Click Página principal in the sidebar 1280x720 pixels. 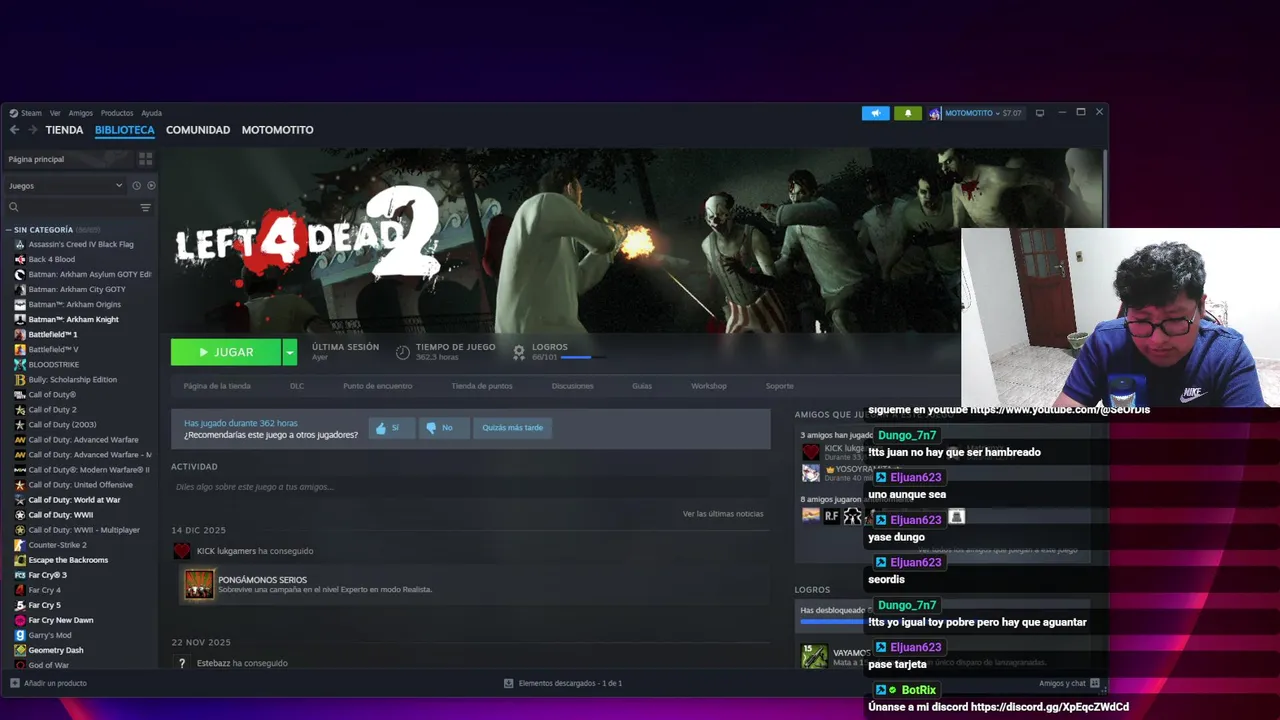point(67,159)
